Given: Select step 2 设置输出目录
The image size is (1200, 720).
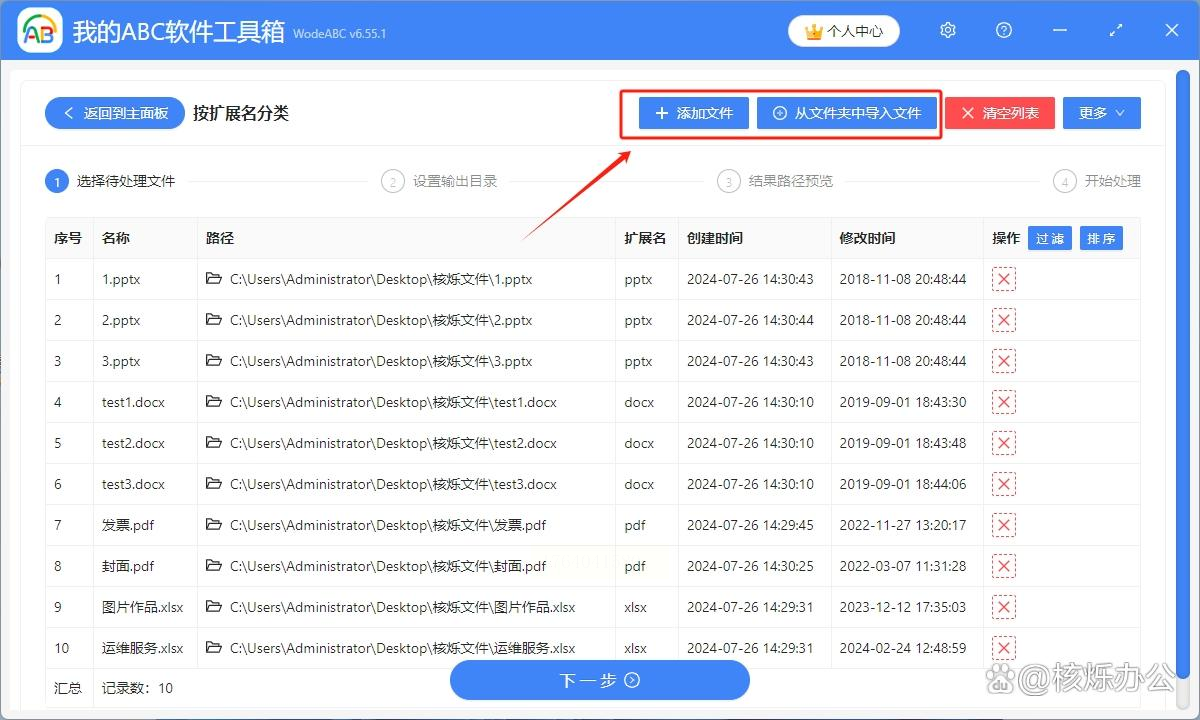Looking at the screenshot, I should [440, 181].
